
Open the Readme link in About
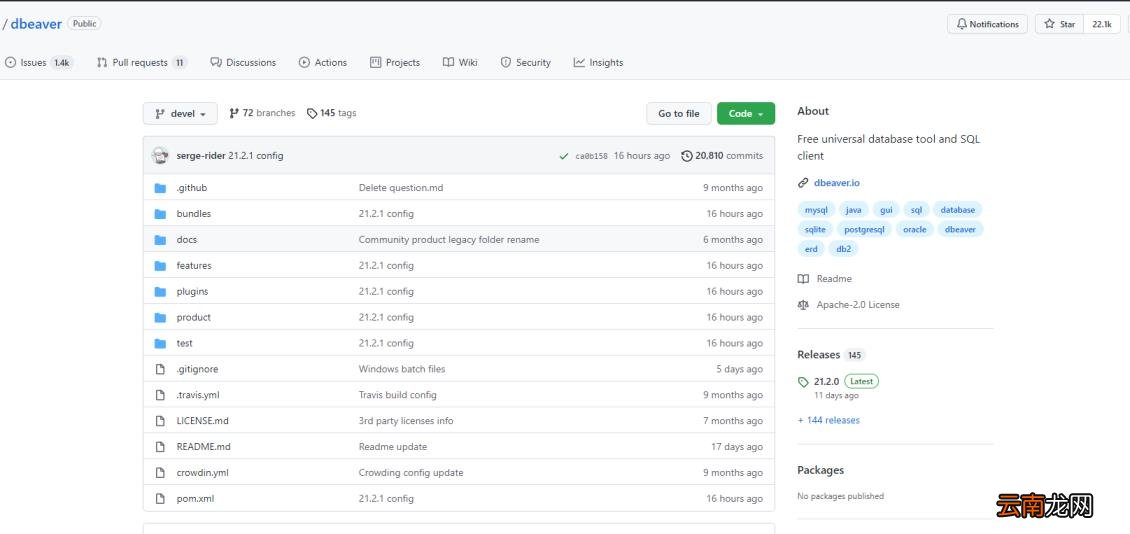tap(834, 279)
